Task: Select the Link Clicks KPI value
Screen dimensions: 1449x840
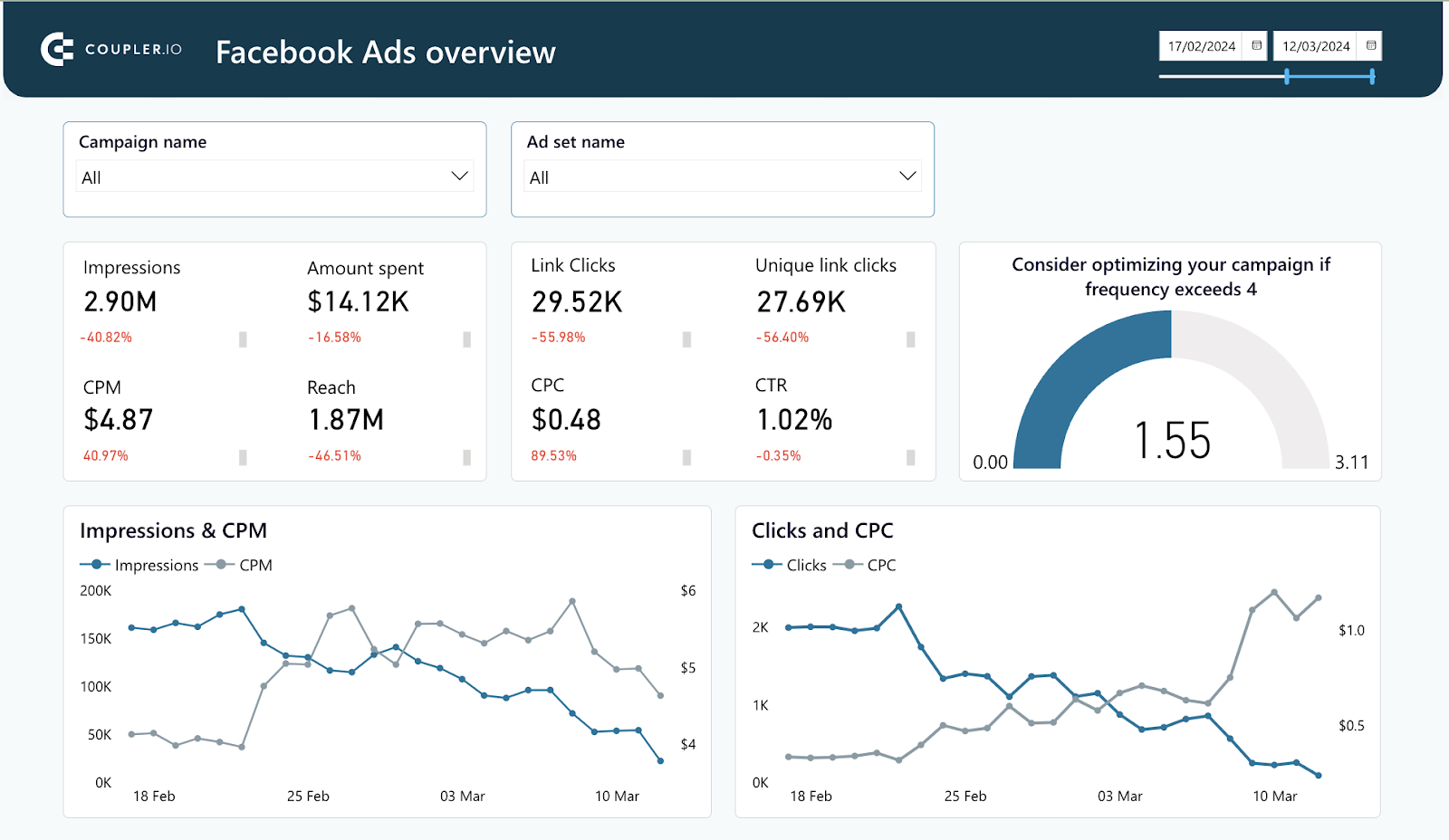Action: (x=577, y=301)
